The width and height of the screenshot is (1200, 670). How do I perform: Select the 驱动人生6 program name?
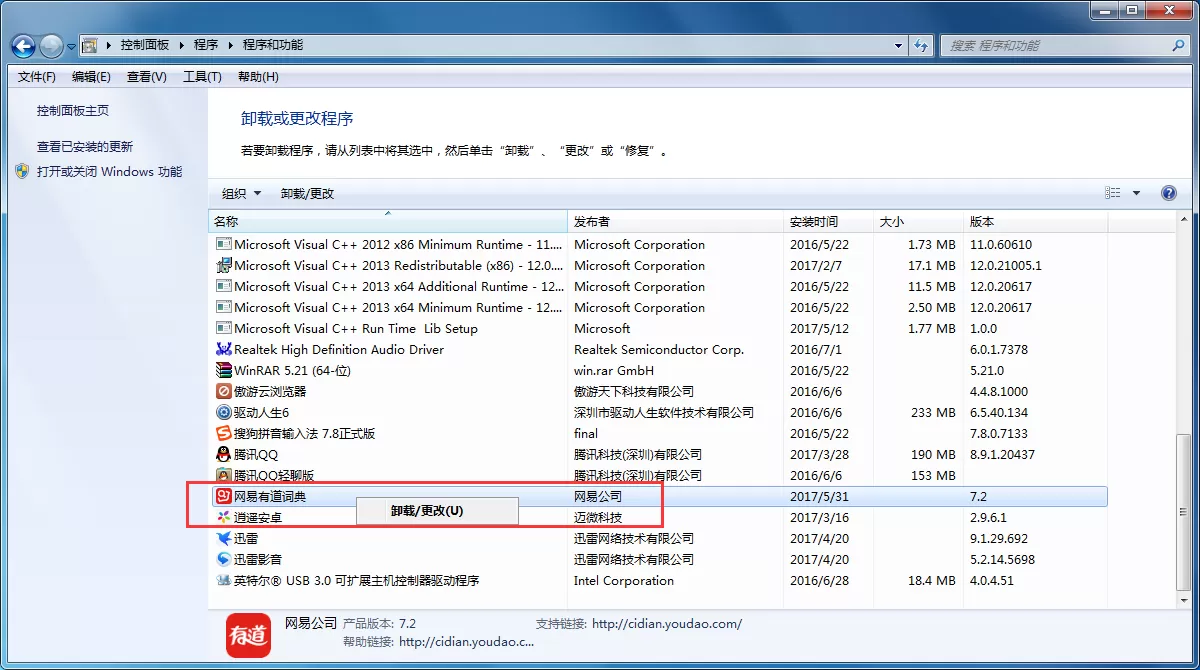[261, 413]
